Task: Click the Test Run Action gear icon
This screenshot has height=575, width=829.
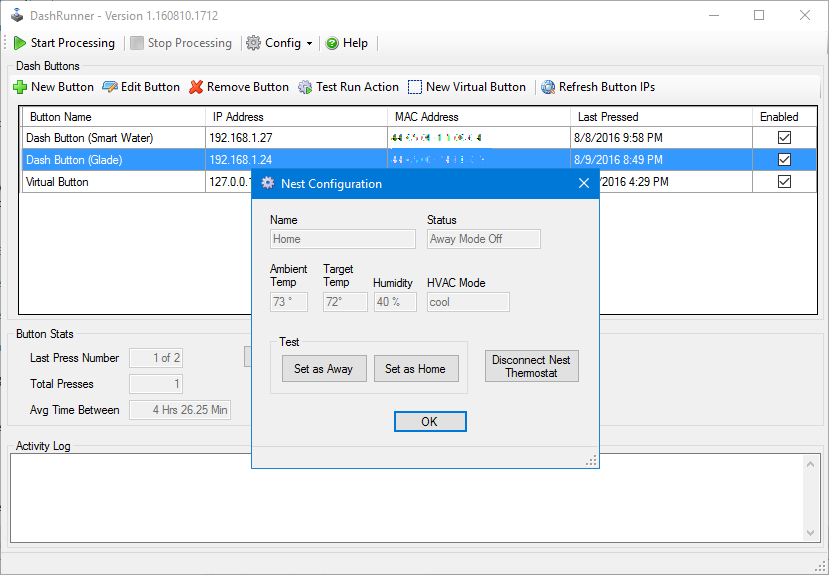Action: 305,87
